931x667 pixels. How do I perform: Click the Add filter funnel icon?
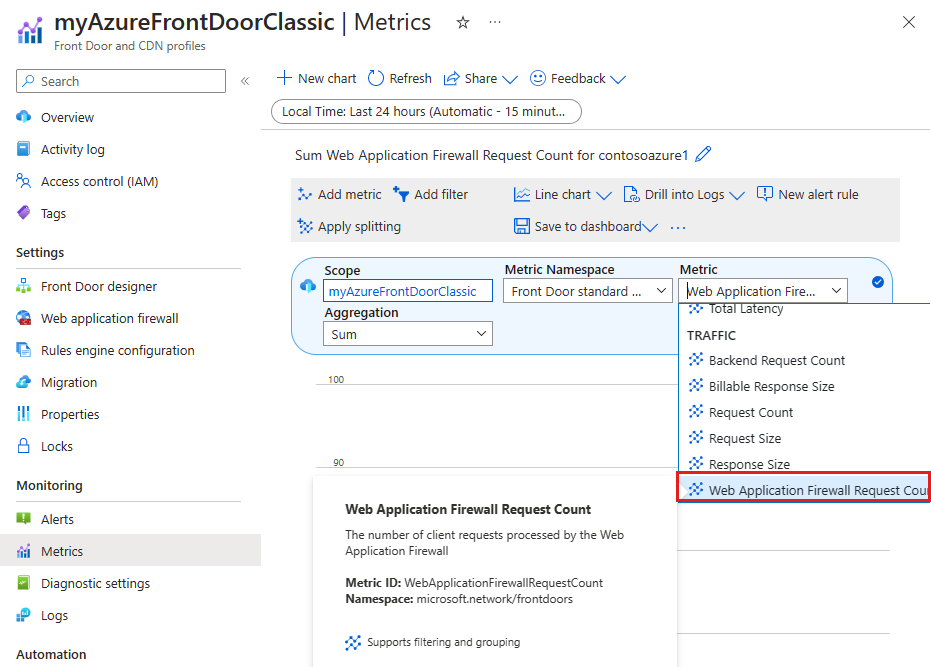(401, 194)
